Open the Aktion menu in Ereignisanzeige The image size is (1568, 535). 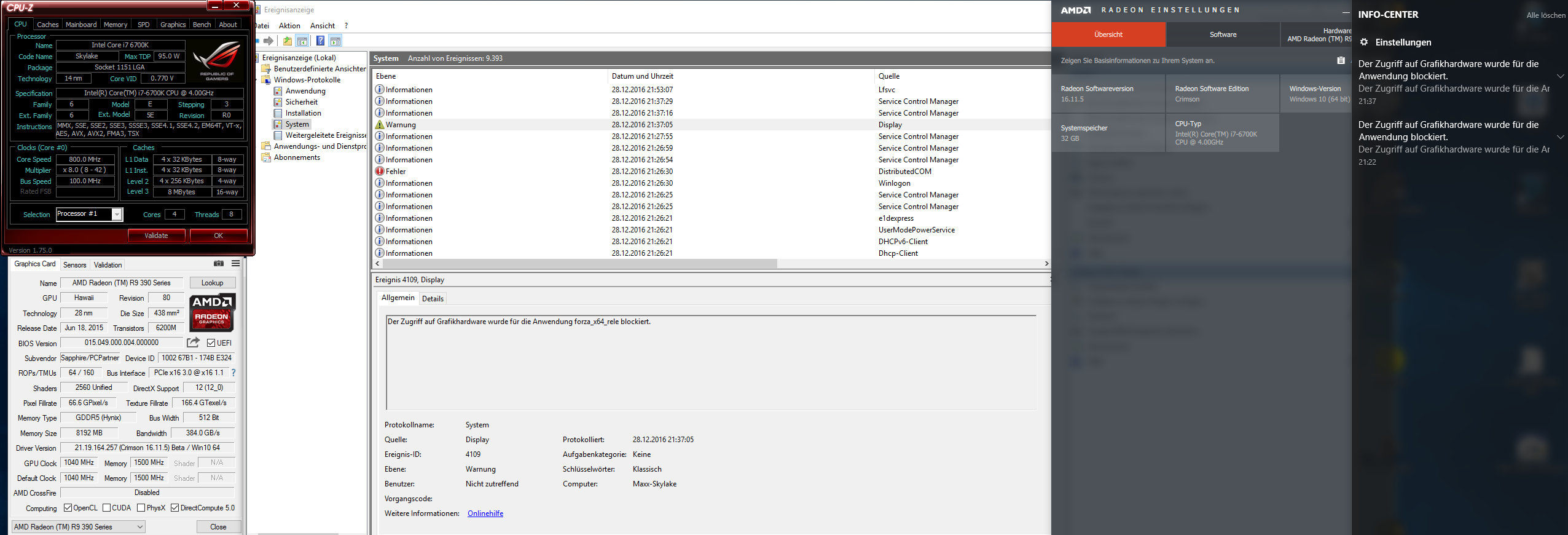(x=289, y=26)
